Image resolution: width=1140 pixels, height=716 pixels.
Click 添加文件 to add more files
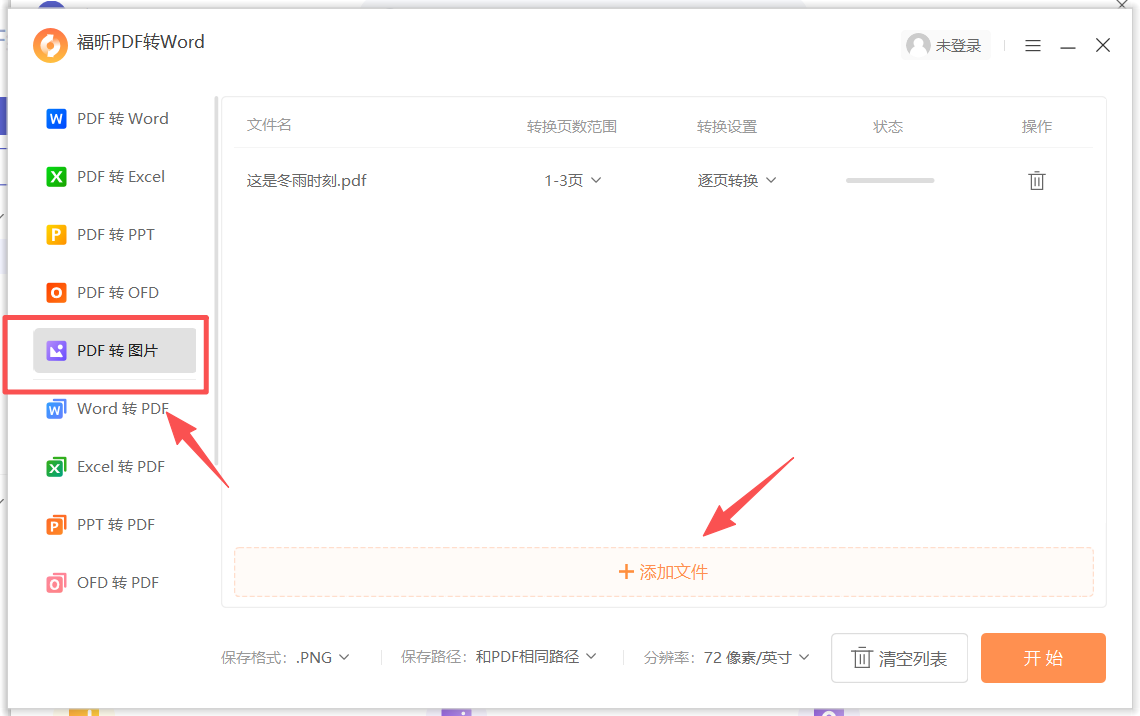[663, 570]
